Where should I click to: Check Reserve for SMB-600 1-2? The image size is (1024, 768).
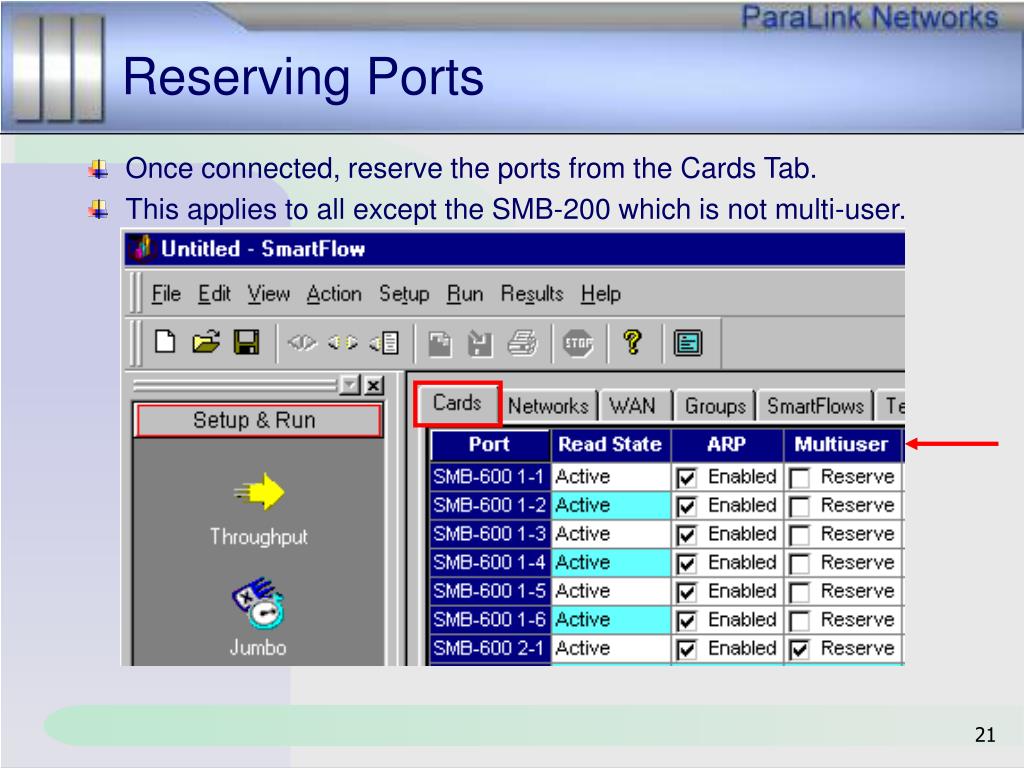tap(799, 506)
